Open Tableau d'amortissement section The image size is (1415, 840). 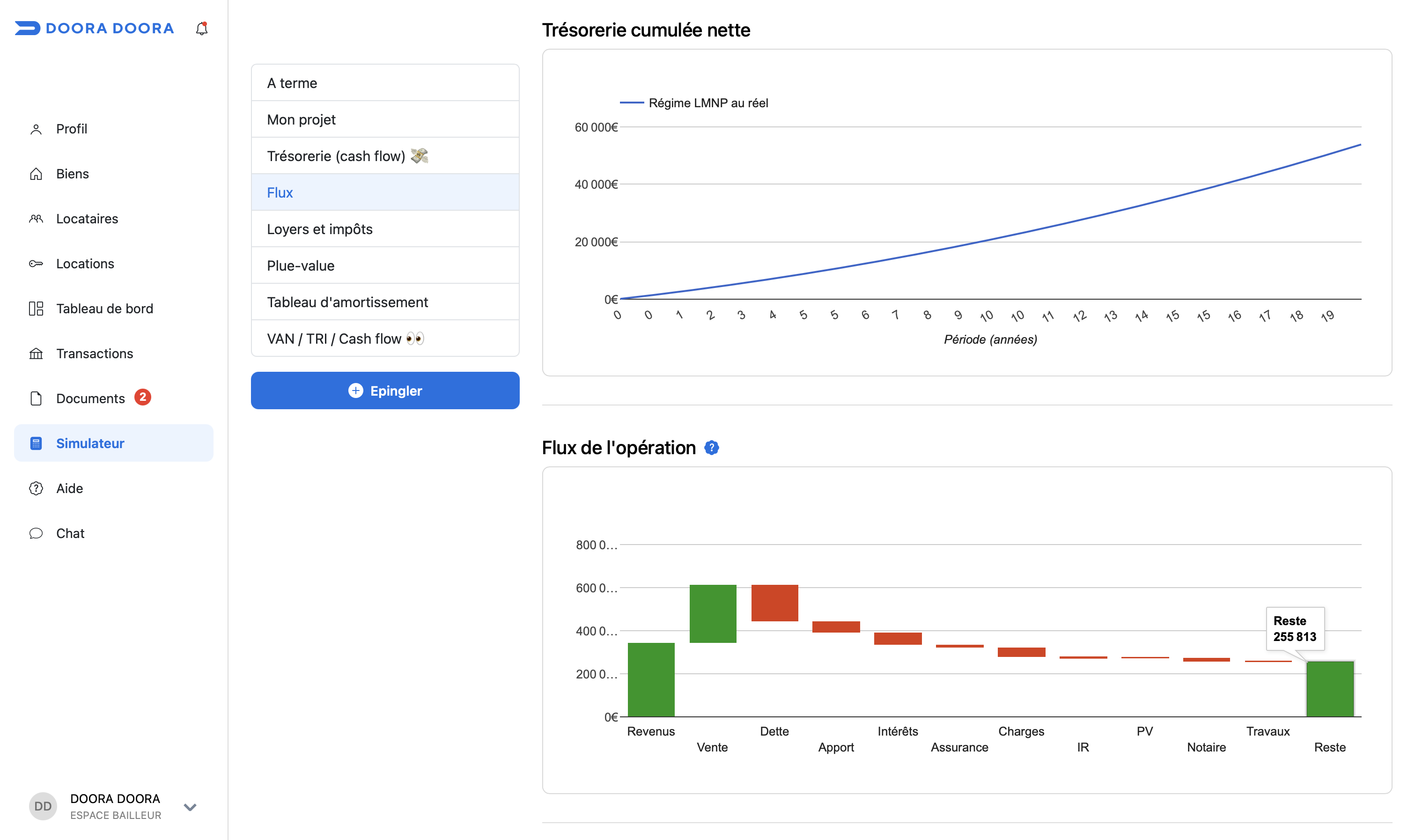[x=385, y=302]
